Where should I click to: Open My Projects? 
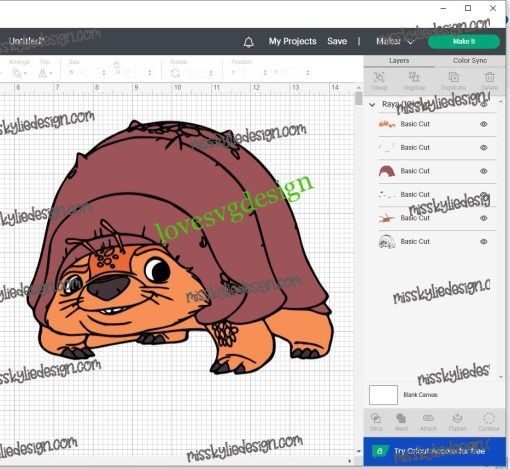click(292, 41)
